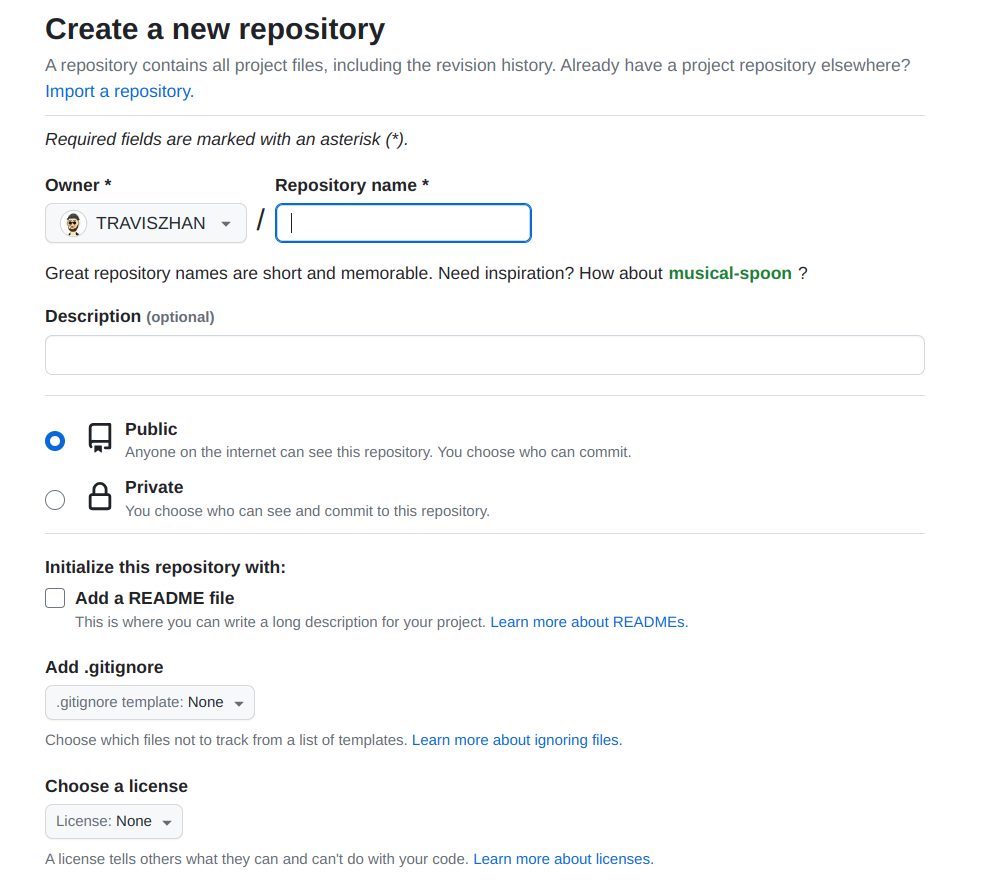Follow the Import a repository link
Viewport: 1008px width, 880px height.
click(x=119, y=91)
